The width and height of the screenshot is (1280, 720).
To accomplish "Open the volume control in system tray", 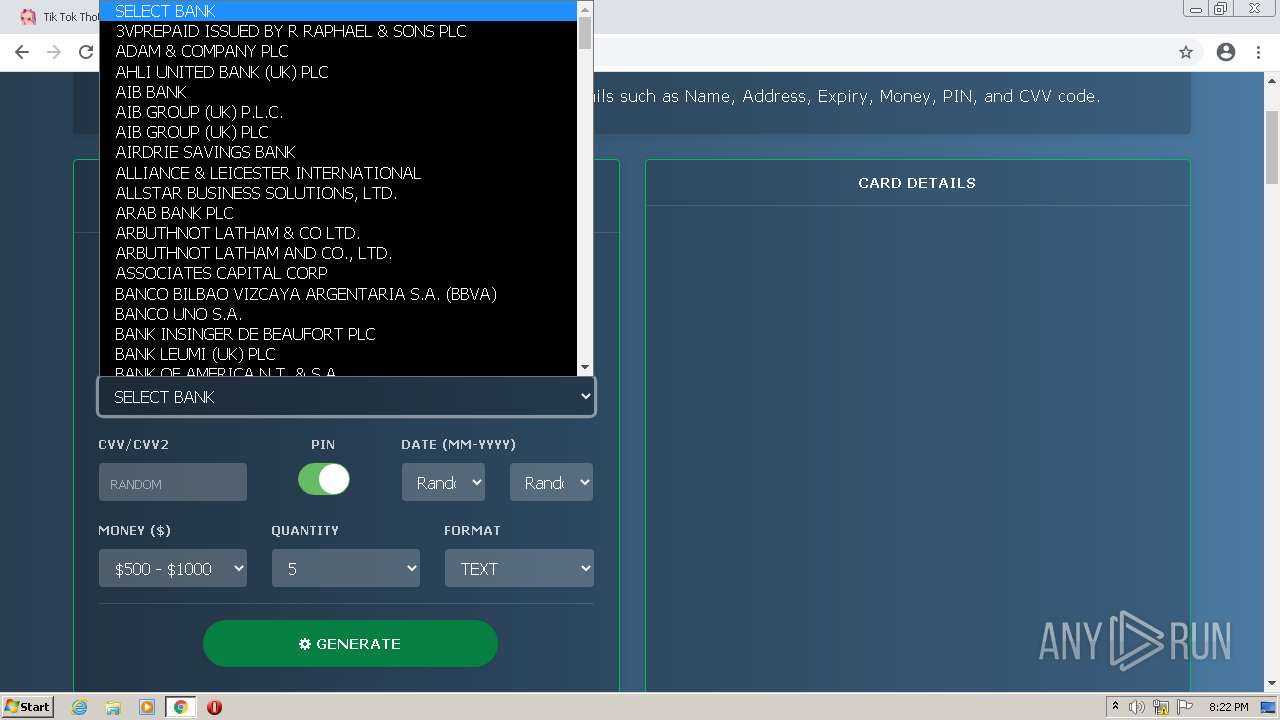I will [x=1137, y=707].
